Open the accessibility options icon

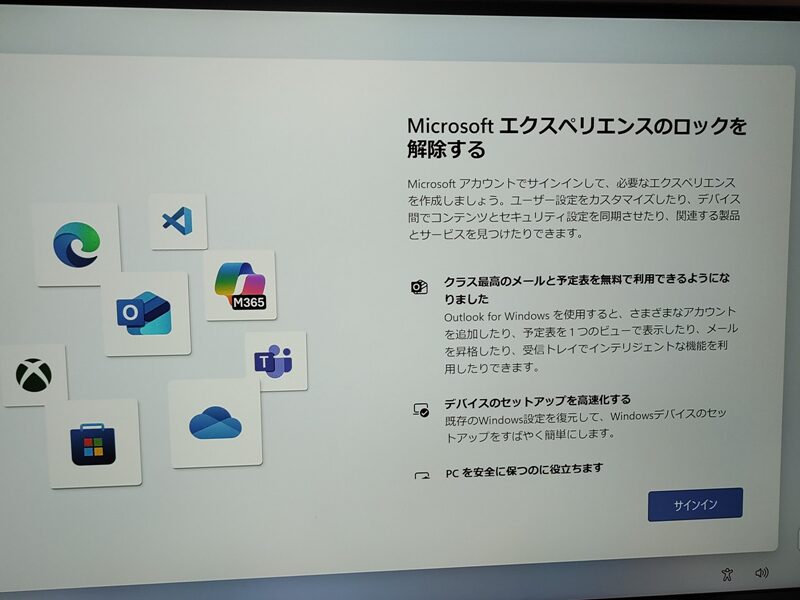click(x=728, y=574)
